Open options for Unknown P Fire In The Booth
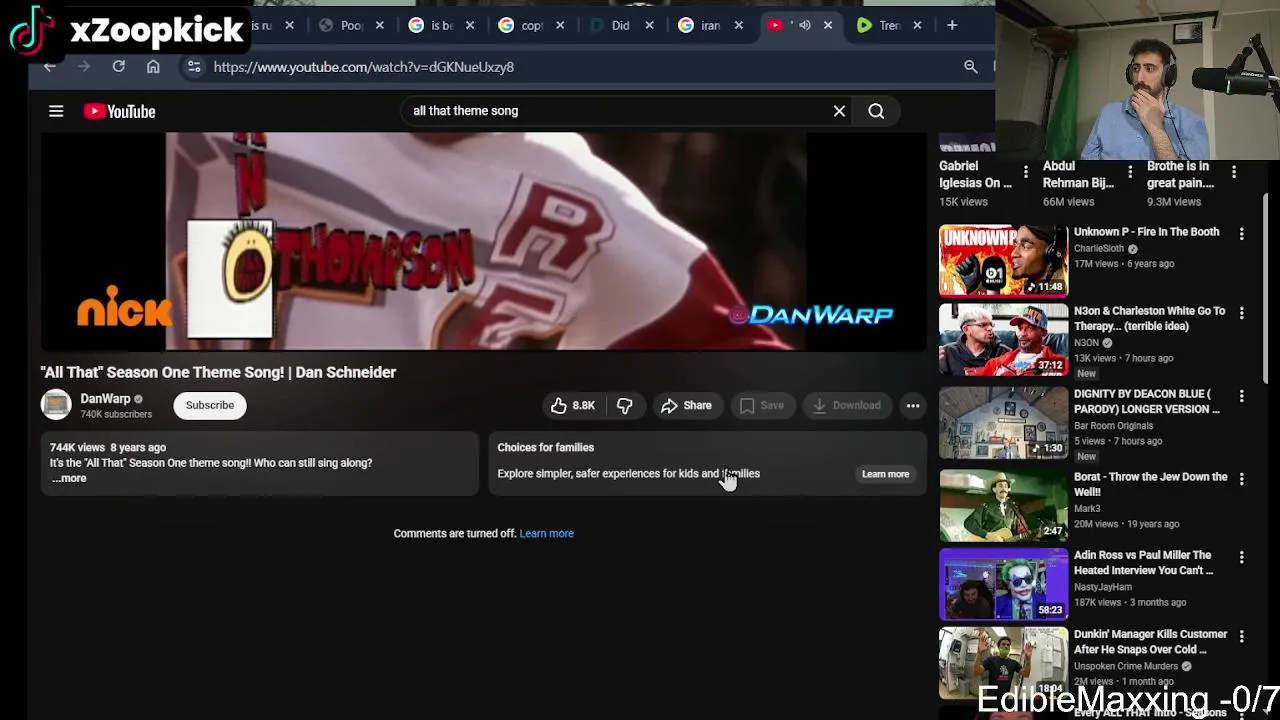The height and width of the screenshot is (720, 1280). (x=1241, y=233)
